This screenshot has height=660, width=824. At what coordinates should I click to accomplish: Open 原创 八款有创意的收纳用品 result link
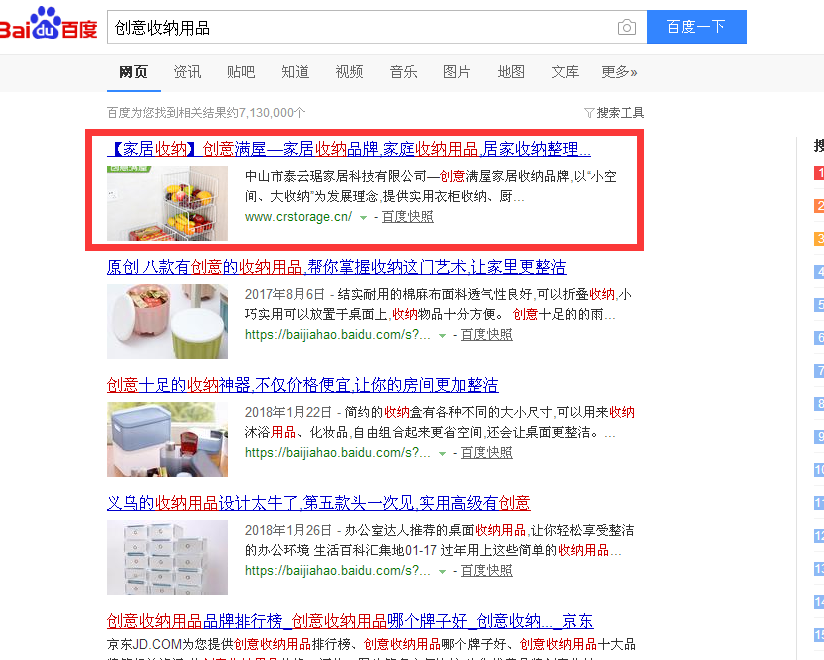336,267
